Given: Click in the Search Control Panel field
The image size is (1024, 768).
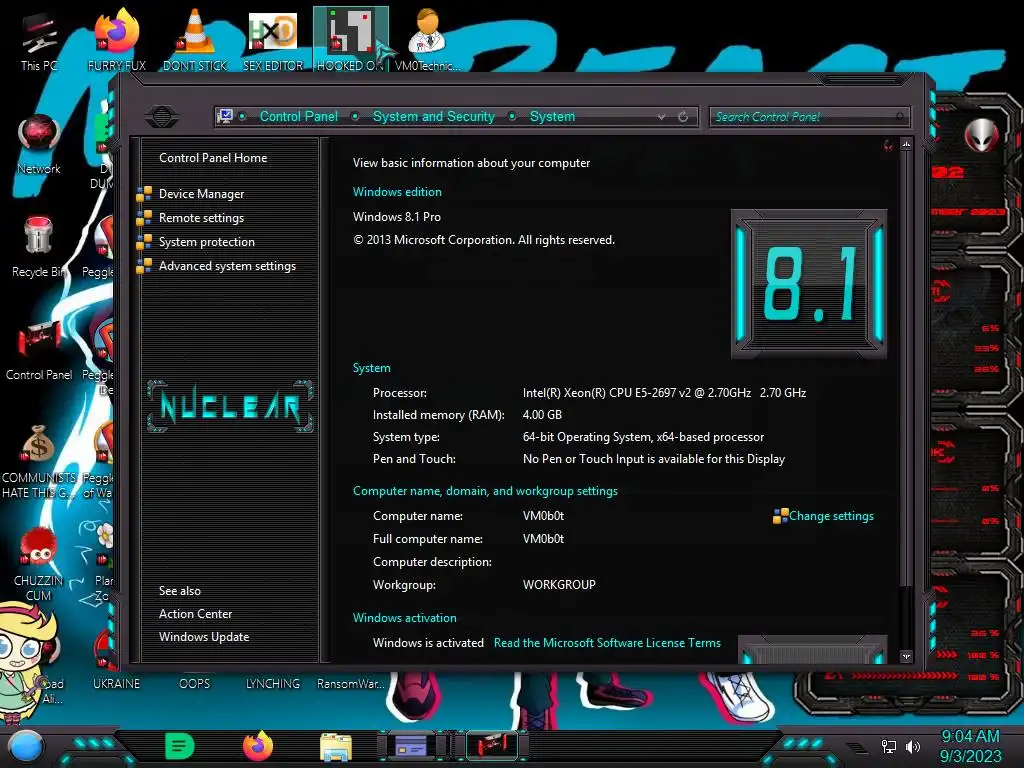Looking at the screenshot, I should click(x=810, y=117).
